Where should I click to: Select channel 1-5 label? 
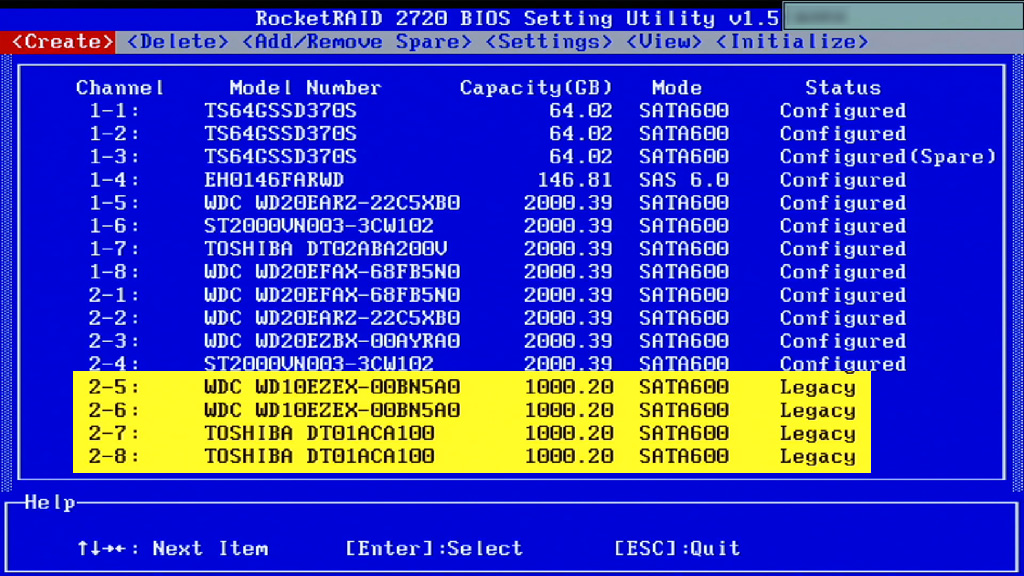click(114, 203)
